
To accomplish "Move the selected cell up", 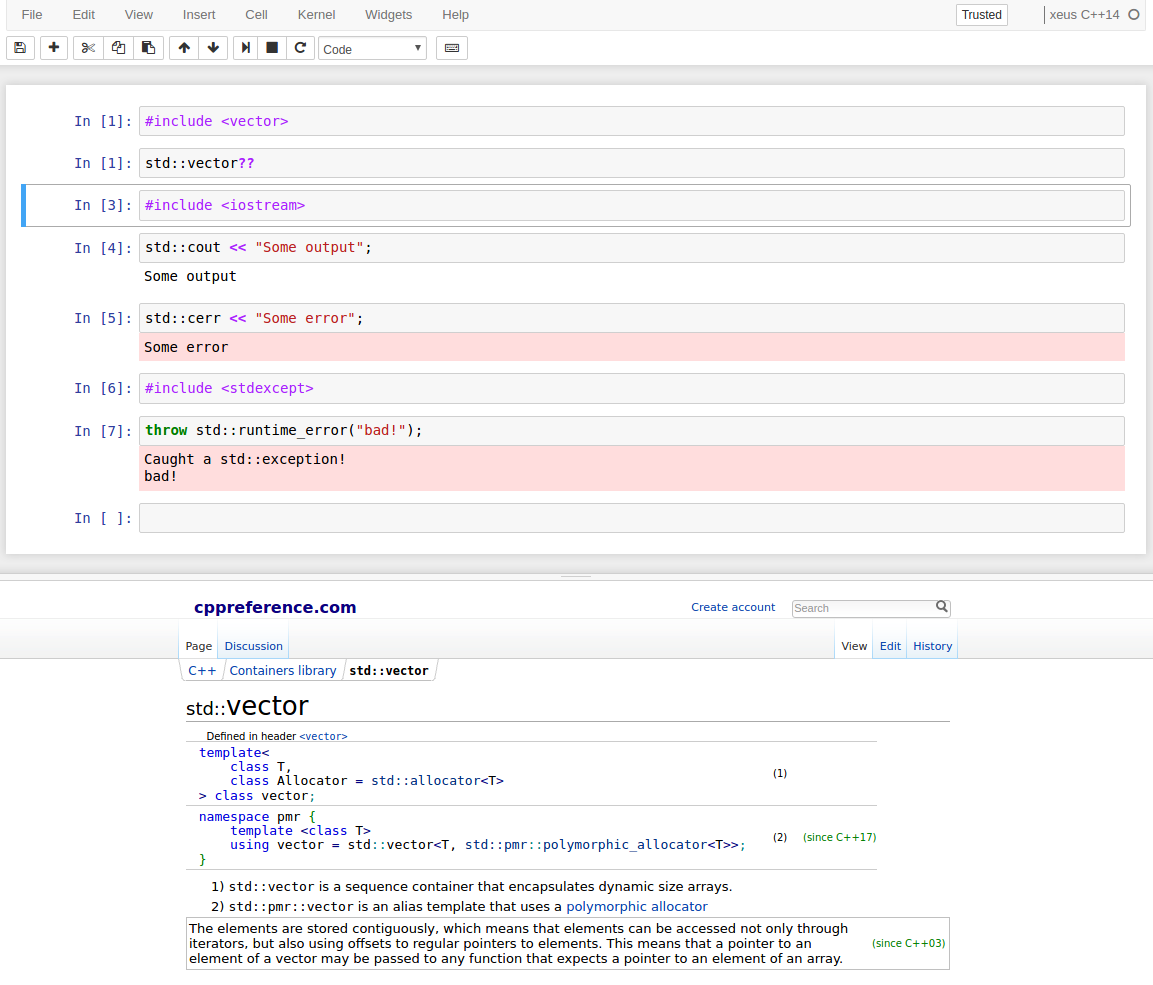I will [x=183, y=47].
